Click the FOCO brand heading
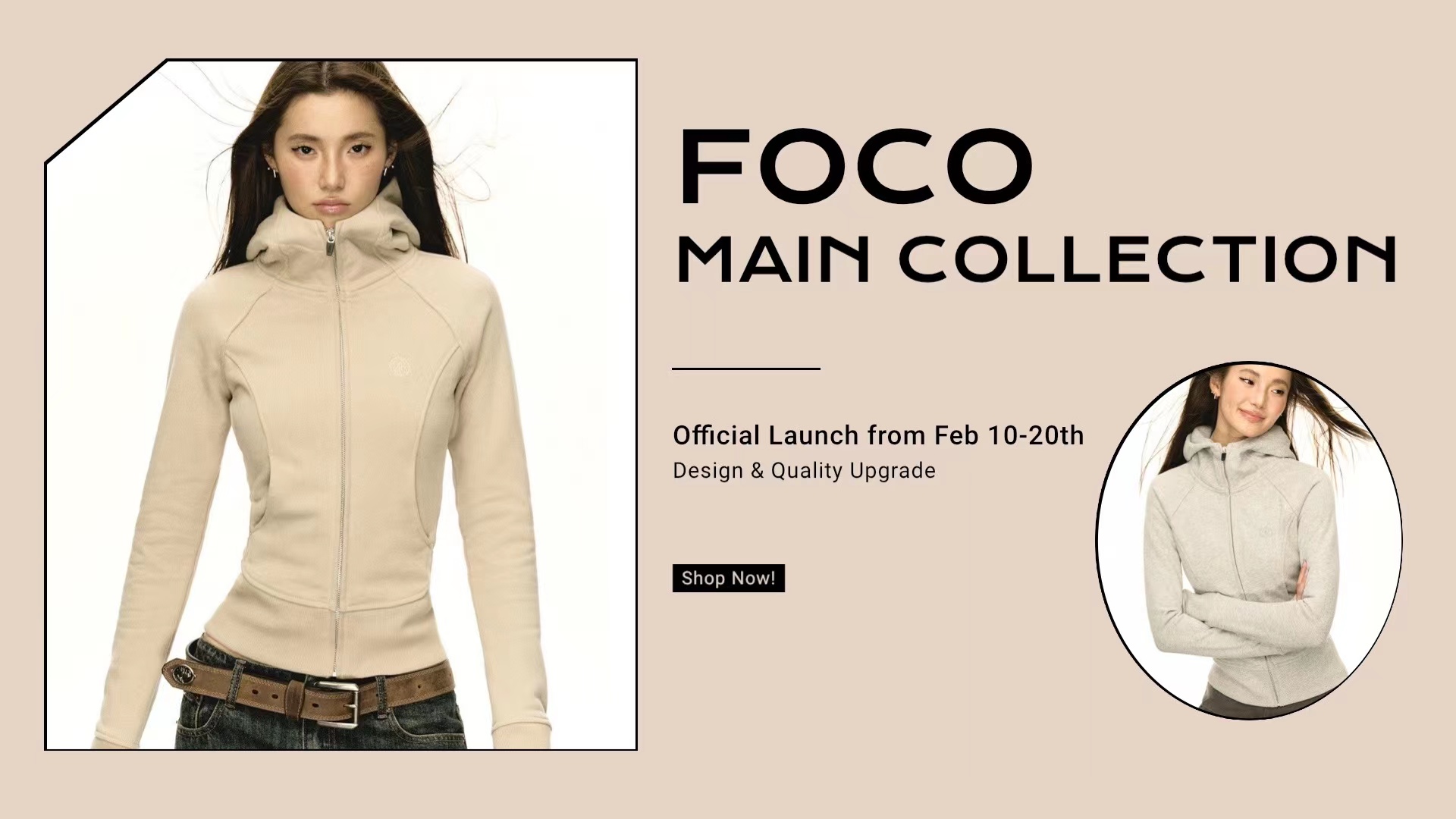Image resolution: width=1456 pixels, height=819 pixels. (857, 167)
